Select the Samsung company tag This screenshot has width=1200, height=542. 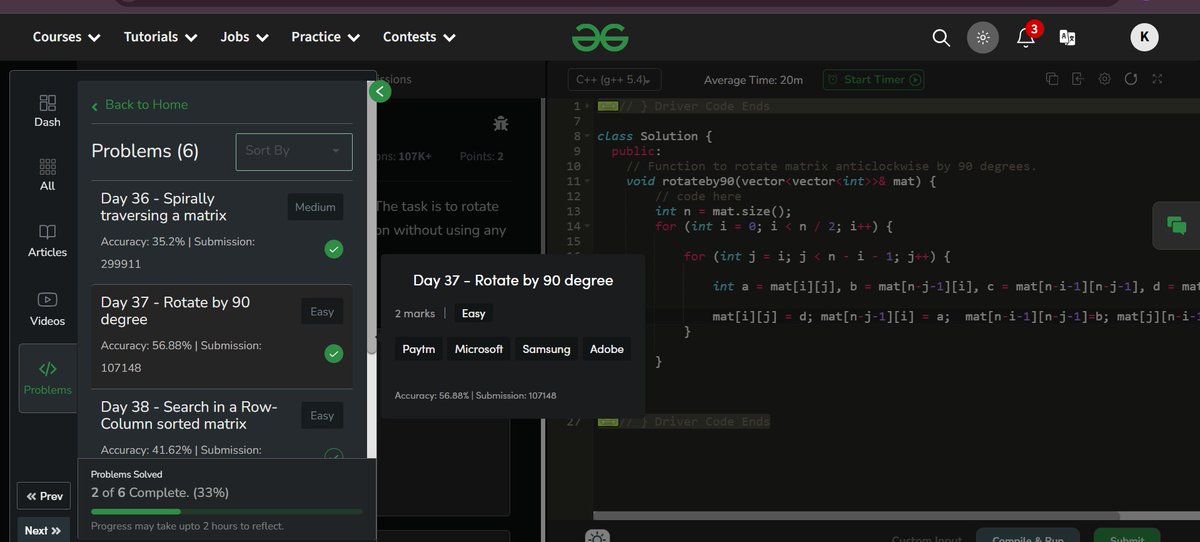547,349
